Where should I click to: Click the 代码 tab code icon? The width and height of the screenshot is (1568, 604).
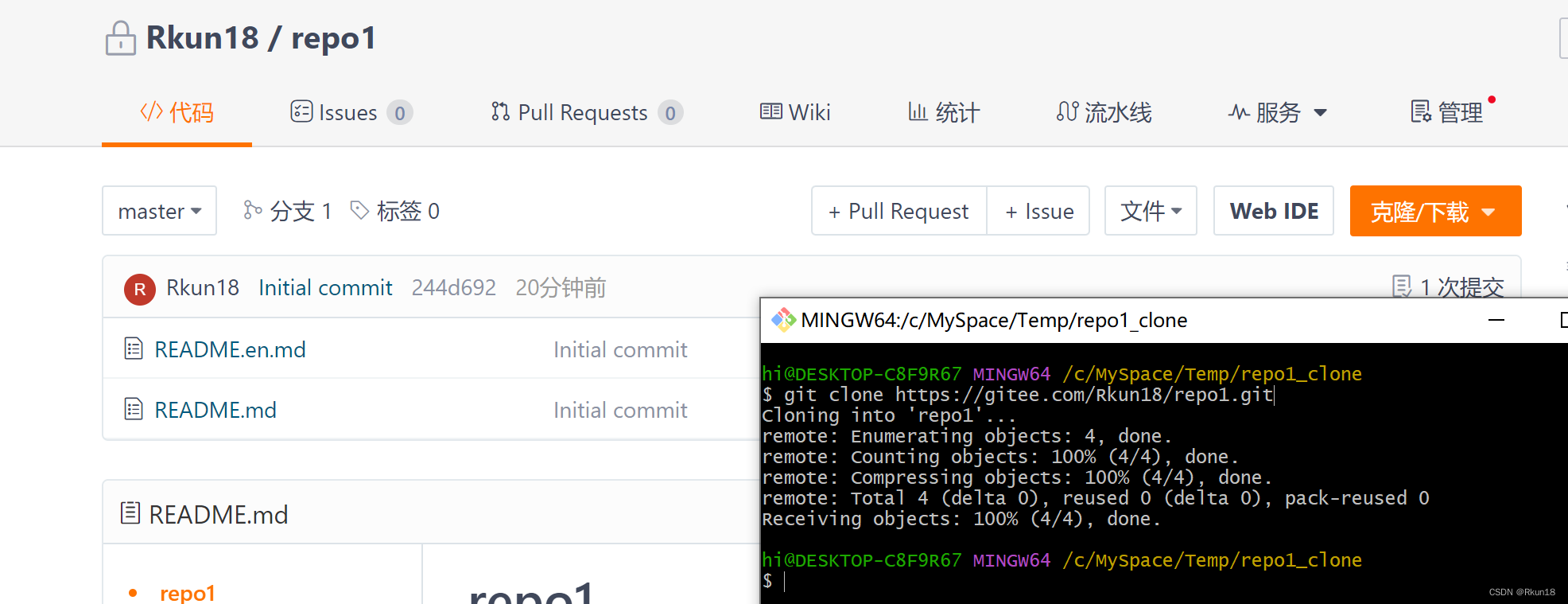tap(151, 111)
